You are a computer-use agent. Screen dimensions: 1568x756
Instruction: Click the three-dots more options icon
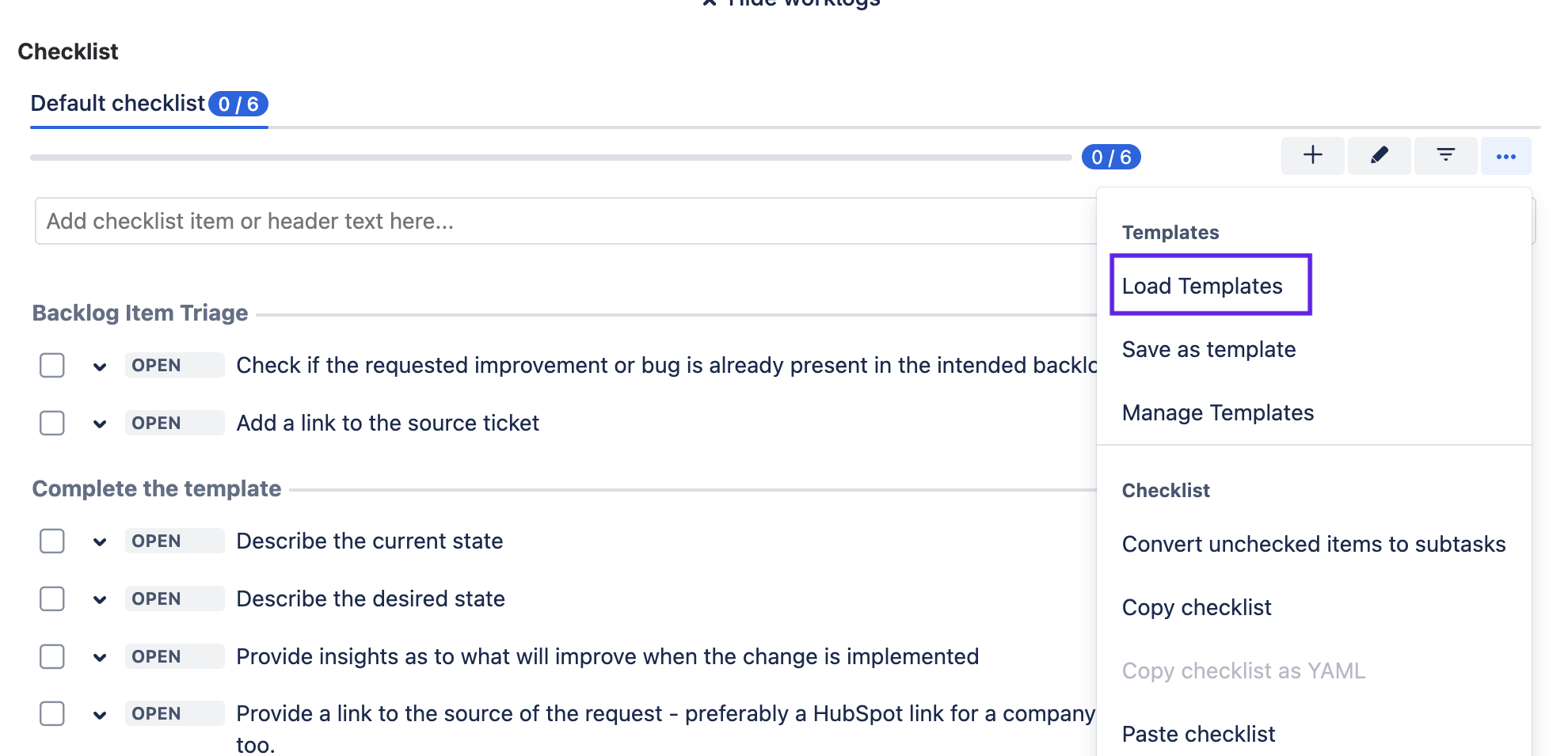1505,156
